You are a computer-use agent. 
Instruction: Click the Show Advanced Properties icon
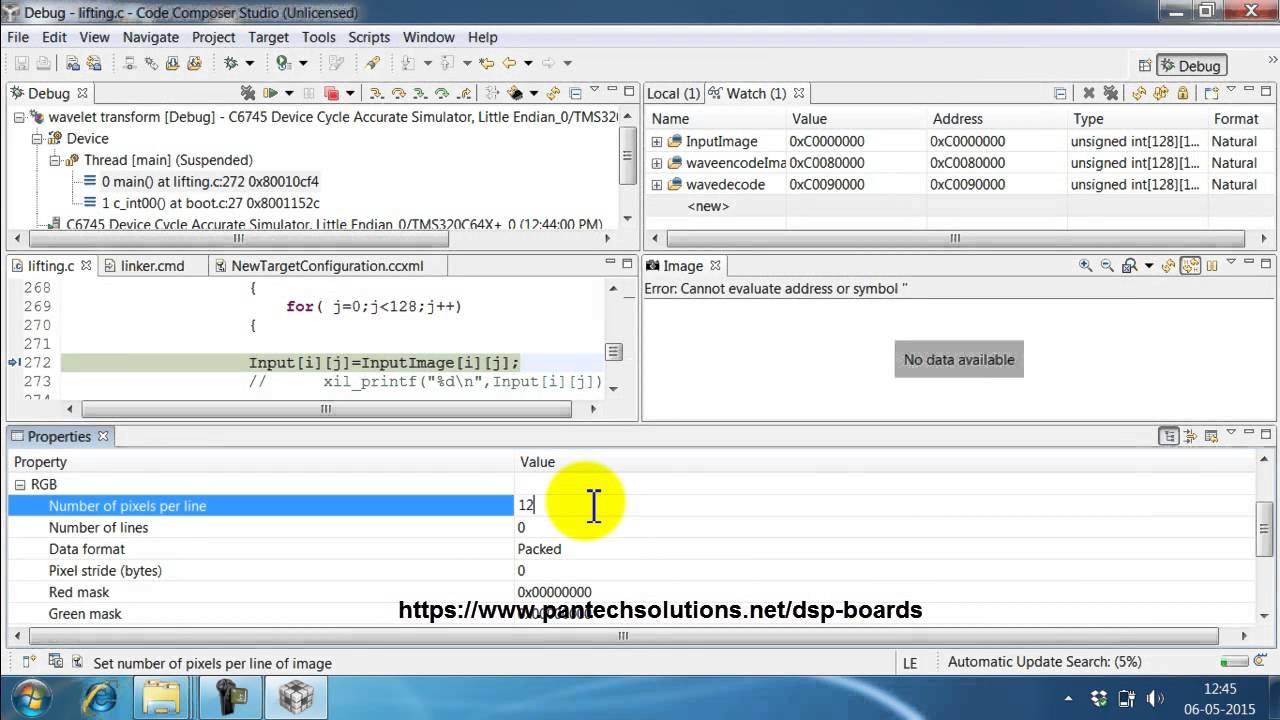[1190, 436]
